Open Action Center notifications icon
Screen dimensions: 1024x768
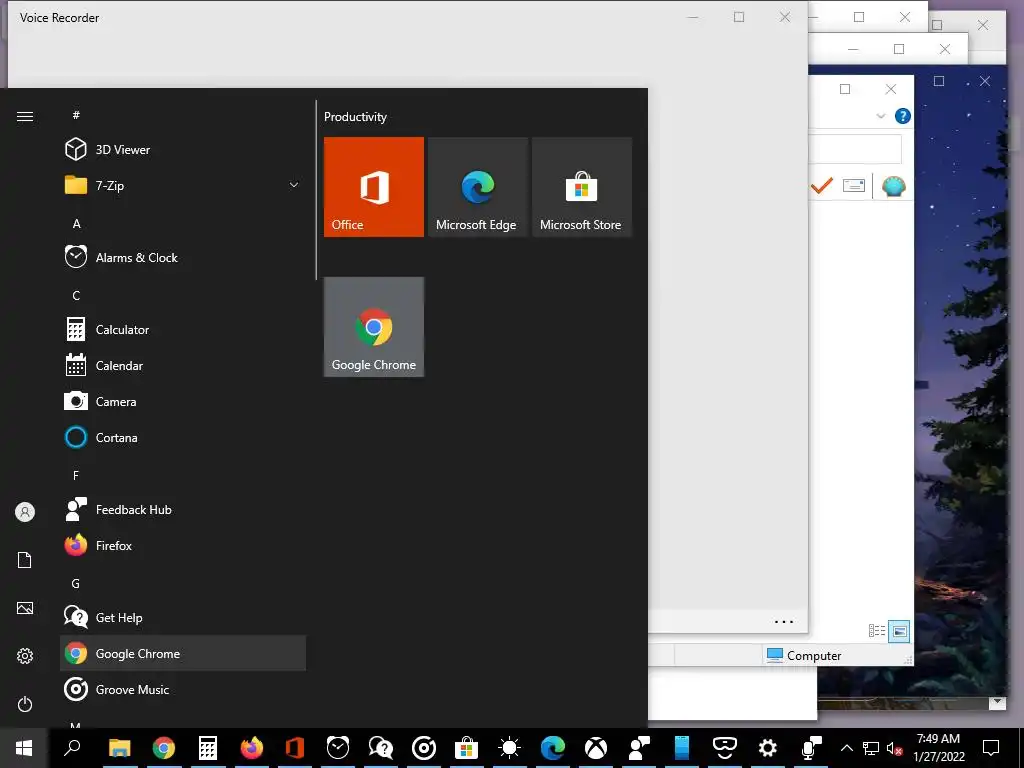pos(991,748)
